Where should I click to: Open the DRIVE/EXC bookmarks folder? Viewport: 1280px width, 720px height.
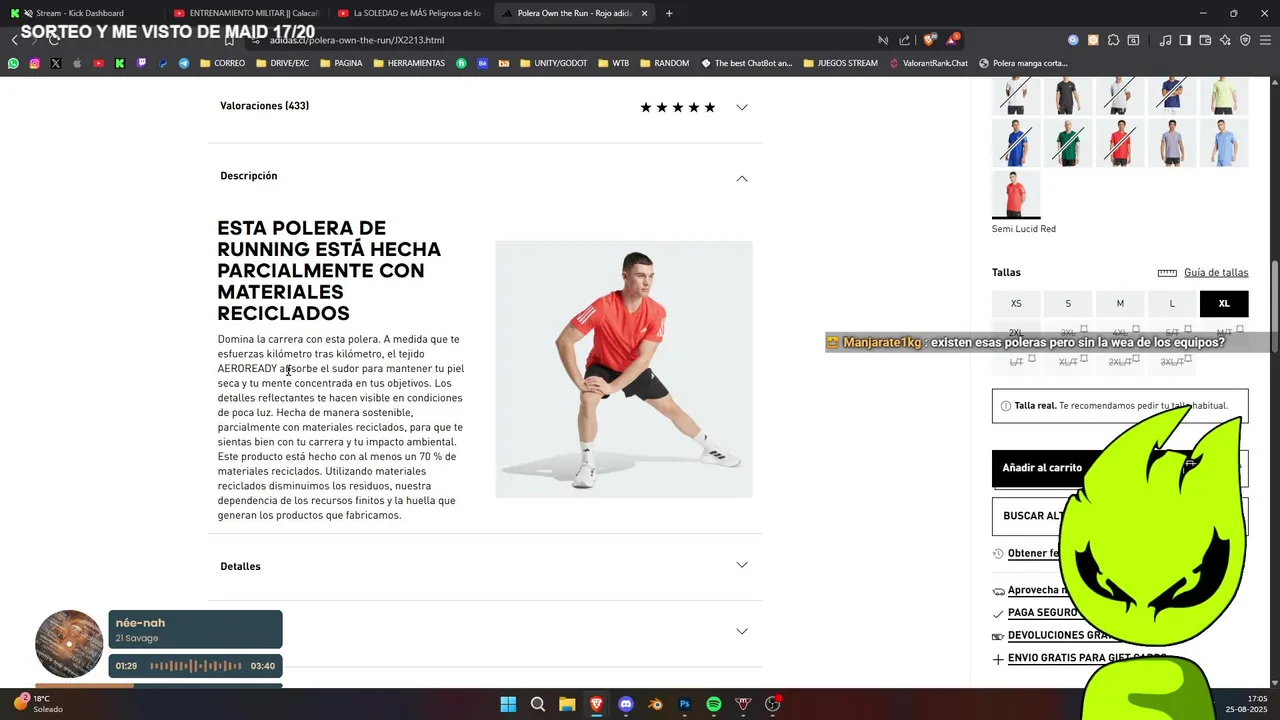283,63
